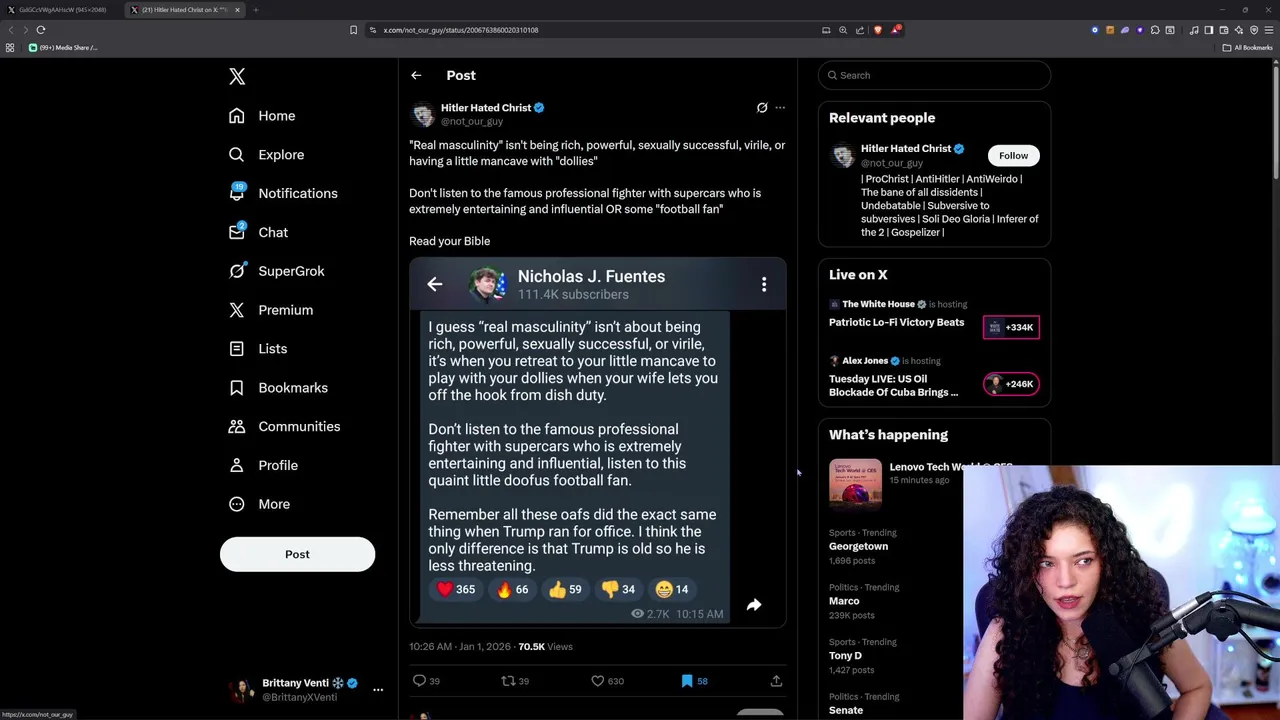
Task: Go to Home in the sidebar
Action: pyautogui.click(x=262, y=116)
